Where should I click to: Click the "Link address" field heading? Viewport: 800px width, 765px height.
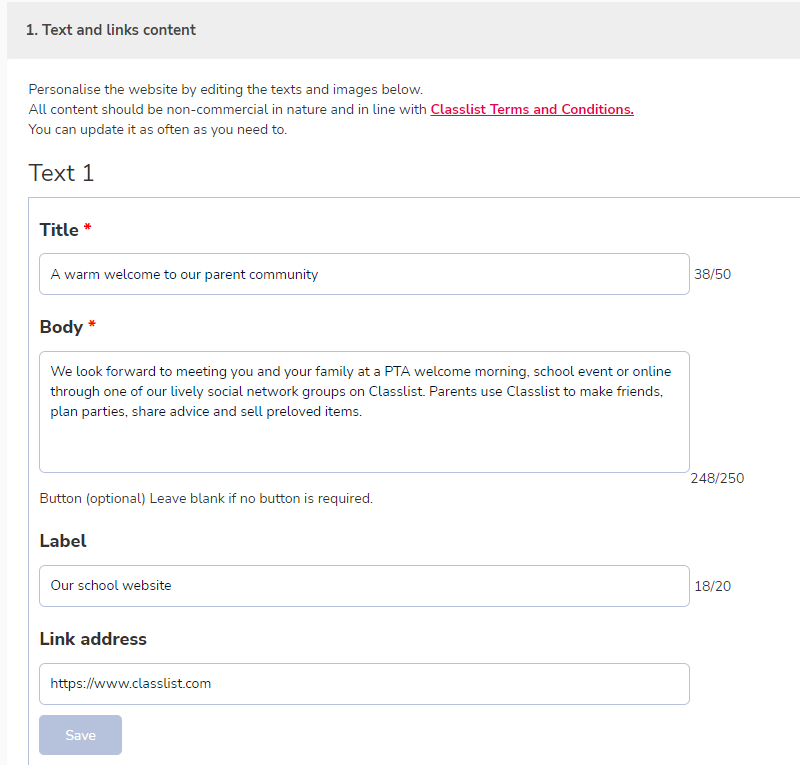tap(93, 639)
